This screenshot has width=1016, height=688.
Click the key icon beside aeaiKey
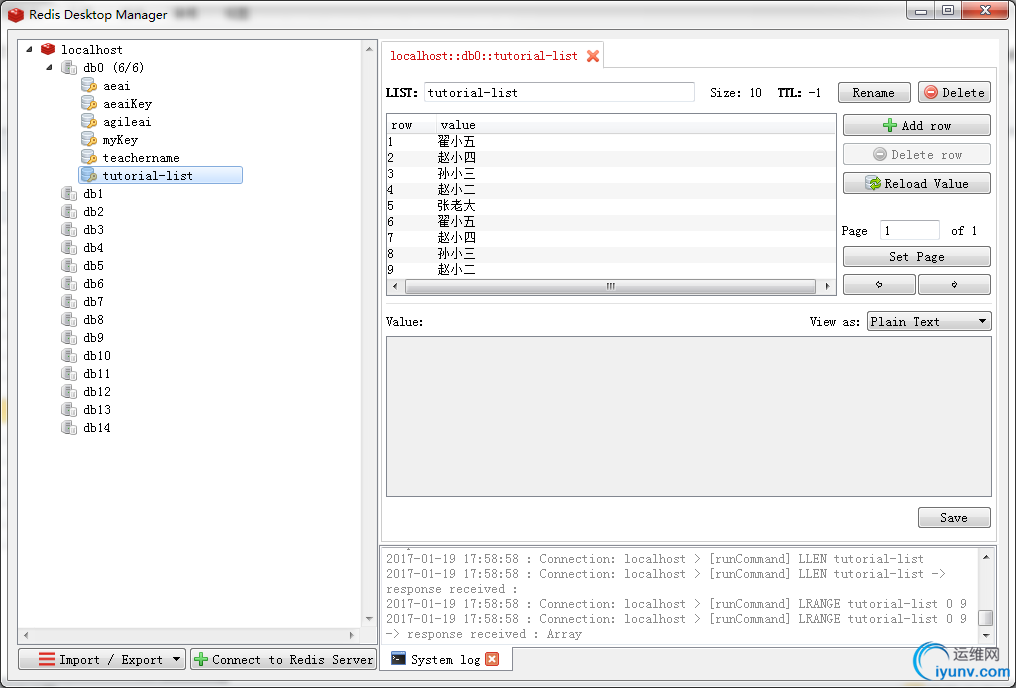(89, 104)
